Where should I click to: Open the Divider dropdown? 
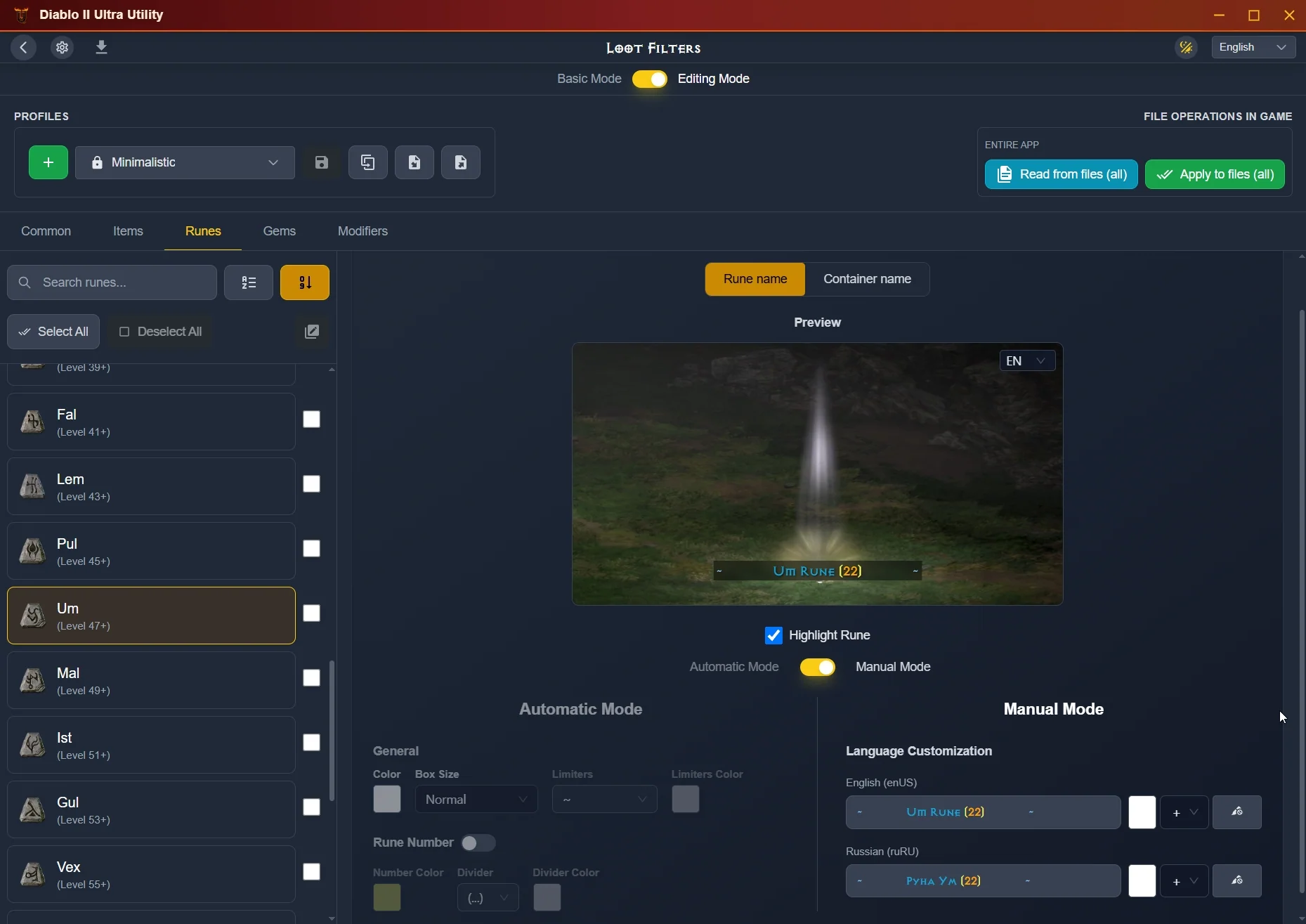tap(488, 898)
